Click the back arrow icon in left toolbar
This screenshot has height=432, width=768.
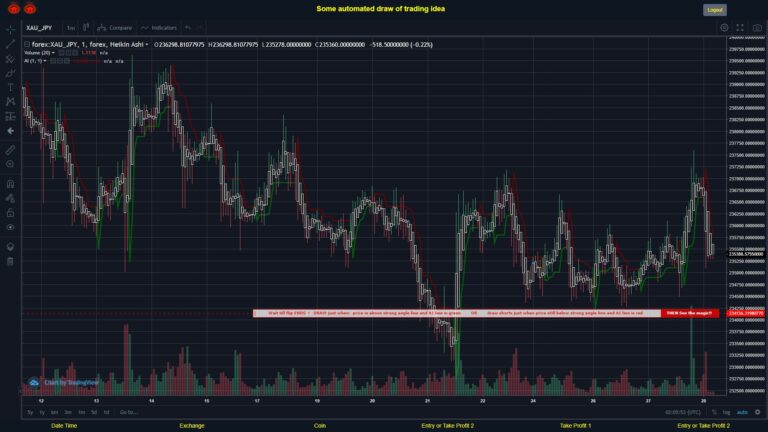10,131
